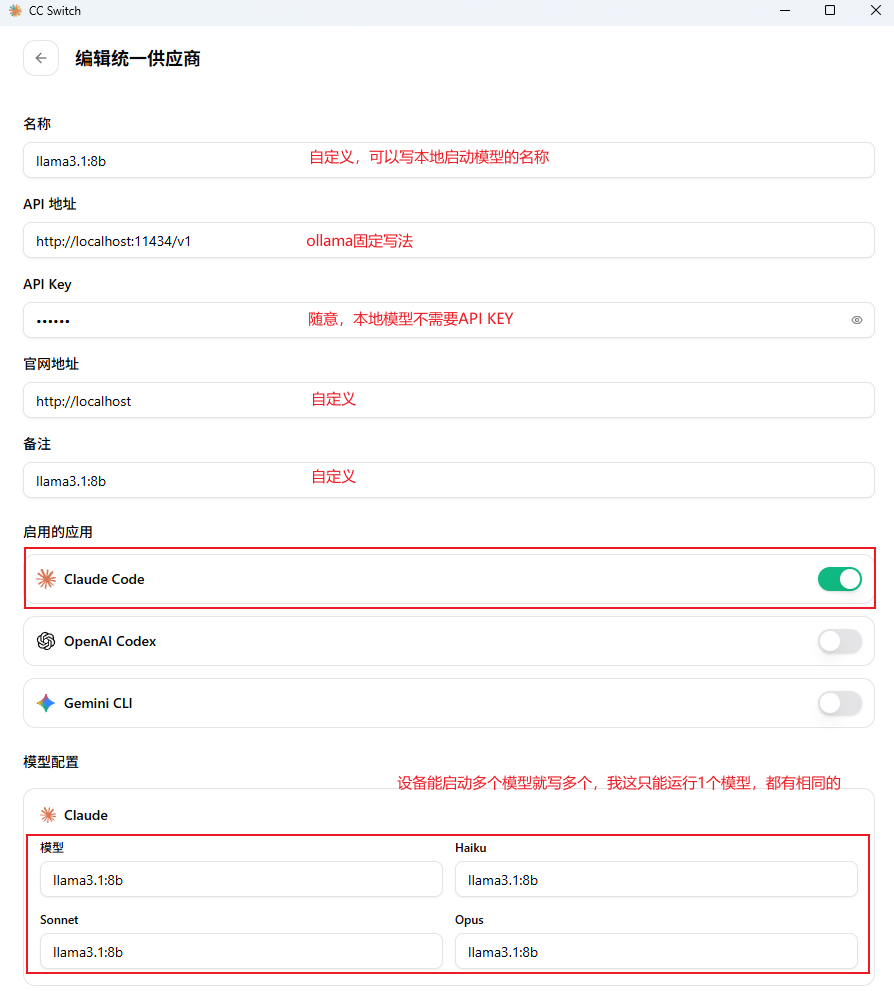The image size is (894, 991).
Task: Click the Claude Code label text
Action: click(104, 579)
